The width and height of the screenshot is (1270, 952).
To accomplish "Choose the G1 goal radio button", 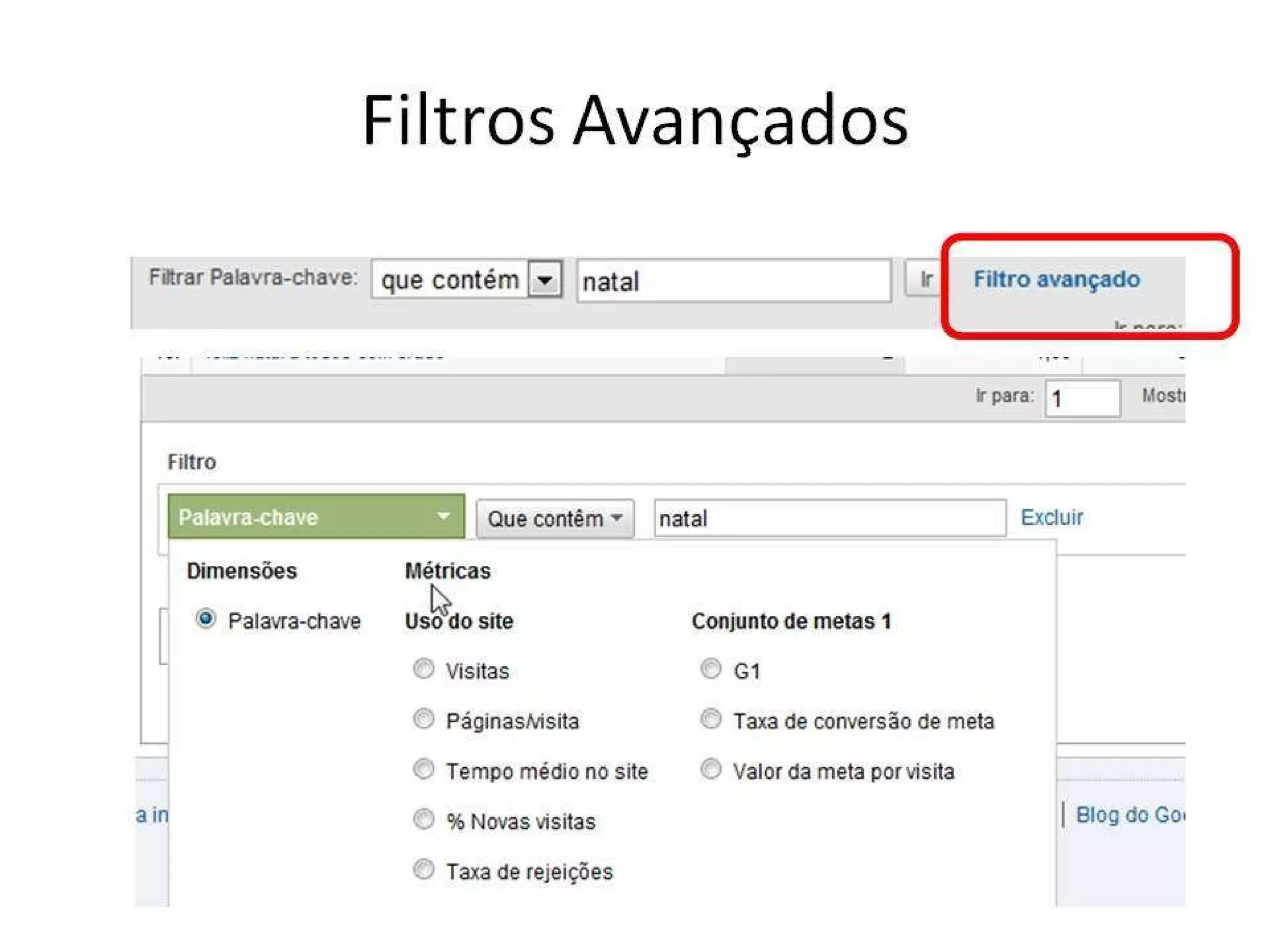I will coord(711,669).
